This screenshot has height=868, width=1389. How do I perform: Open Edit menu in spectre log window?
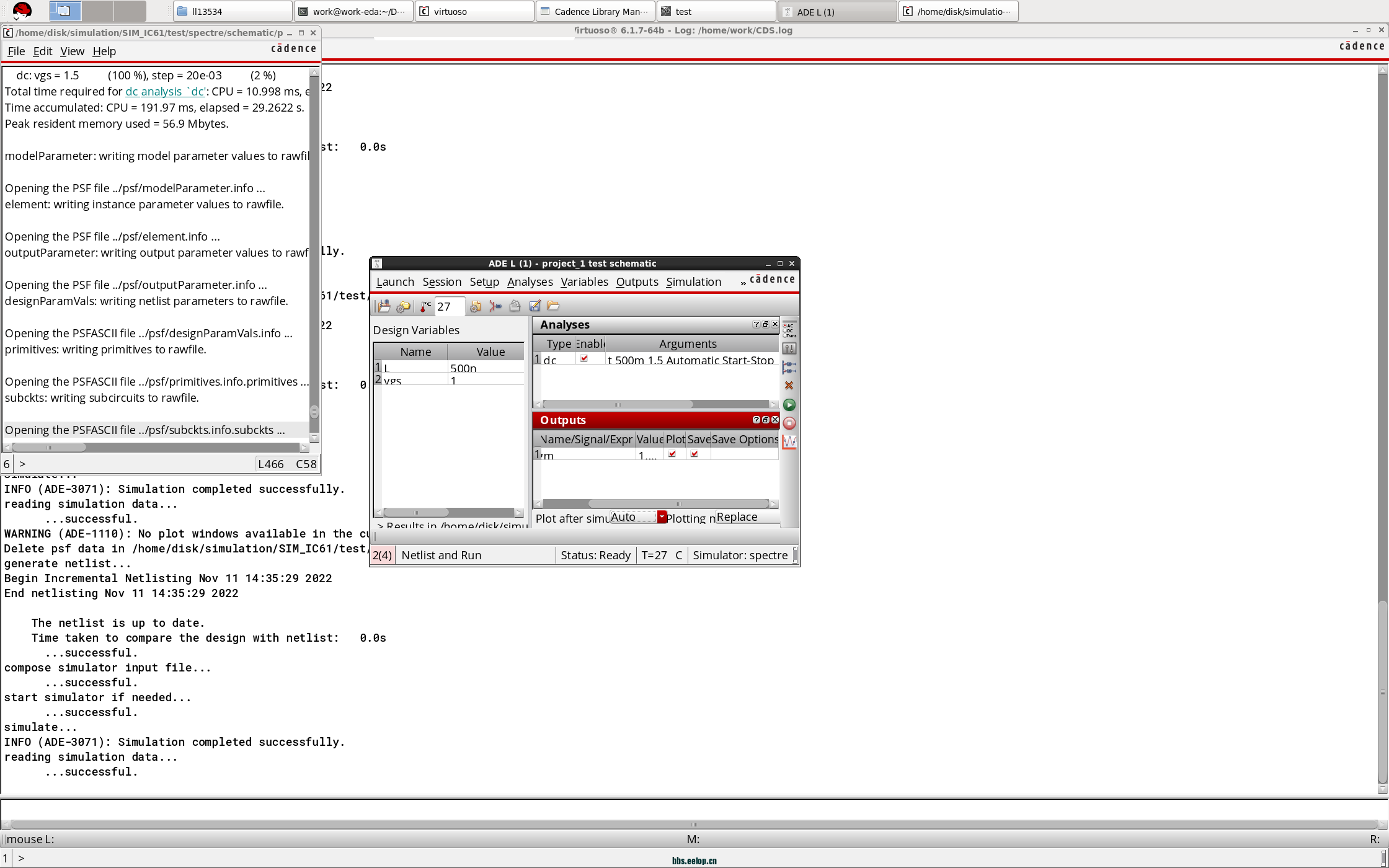point(43,51)
